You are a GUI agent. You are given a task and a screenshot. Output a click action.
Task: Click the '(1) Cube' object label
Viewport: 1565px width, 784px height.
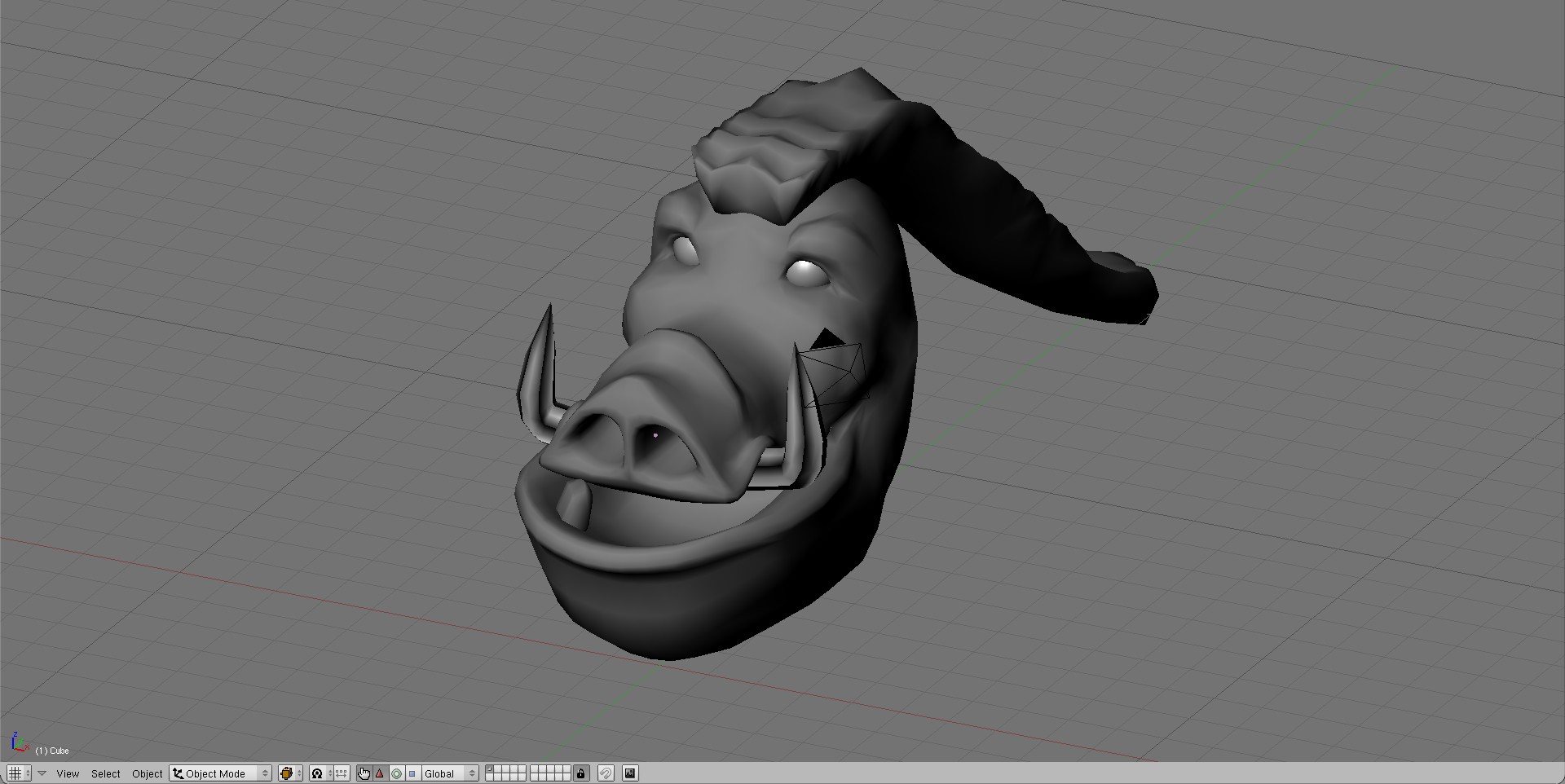[x=52, y=751]
